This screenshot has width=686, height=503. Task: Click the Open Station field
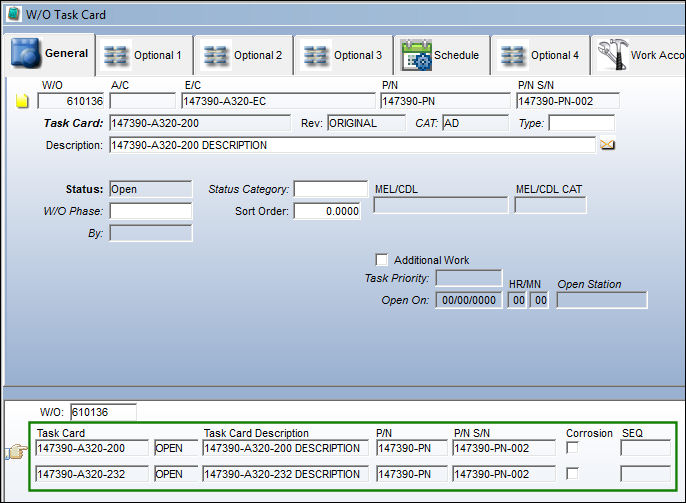coord(602,300)
